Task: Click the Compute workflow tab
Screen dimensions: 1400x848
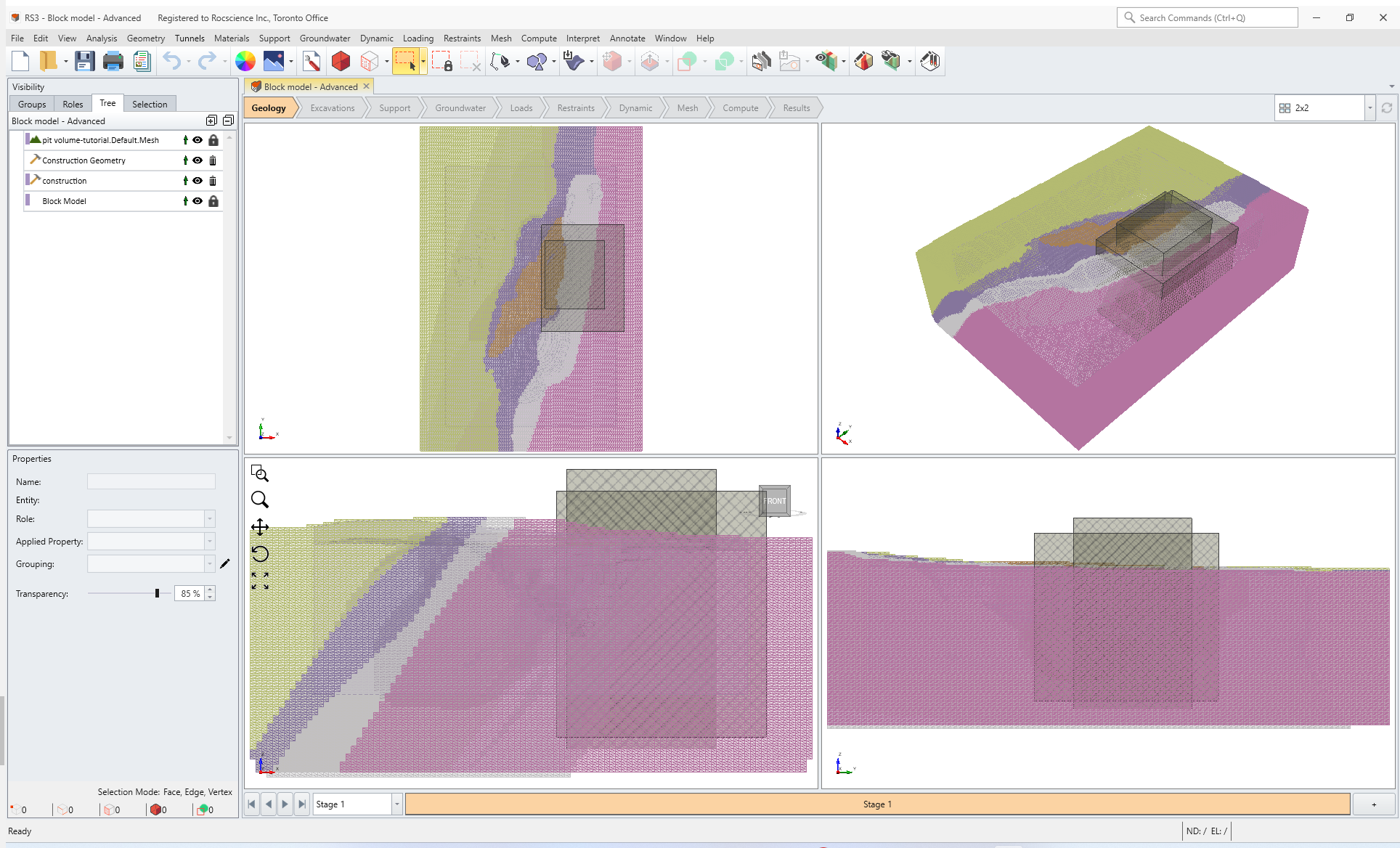Action: tap(741, 108)
